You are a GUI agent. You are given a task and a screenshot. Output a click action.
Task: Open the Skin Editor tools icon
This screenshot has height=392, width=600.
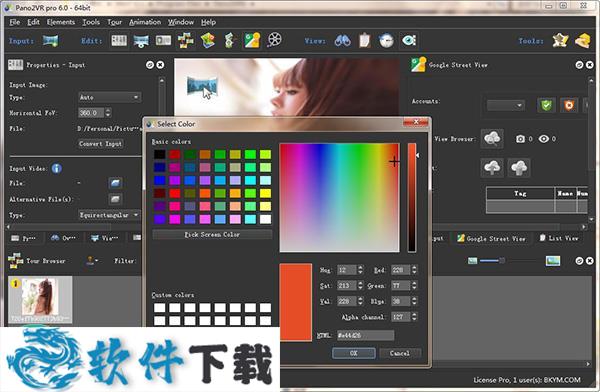pos(561,40)
